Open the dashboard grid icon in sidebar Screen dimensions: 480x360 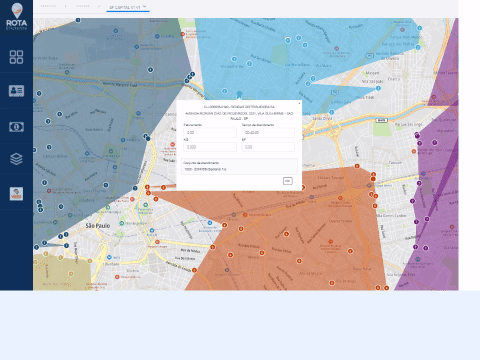16,57
